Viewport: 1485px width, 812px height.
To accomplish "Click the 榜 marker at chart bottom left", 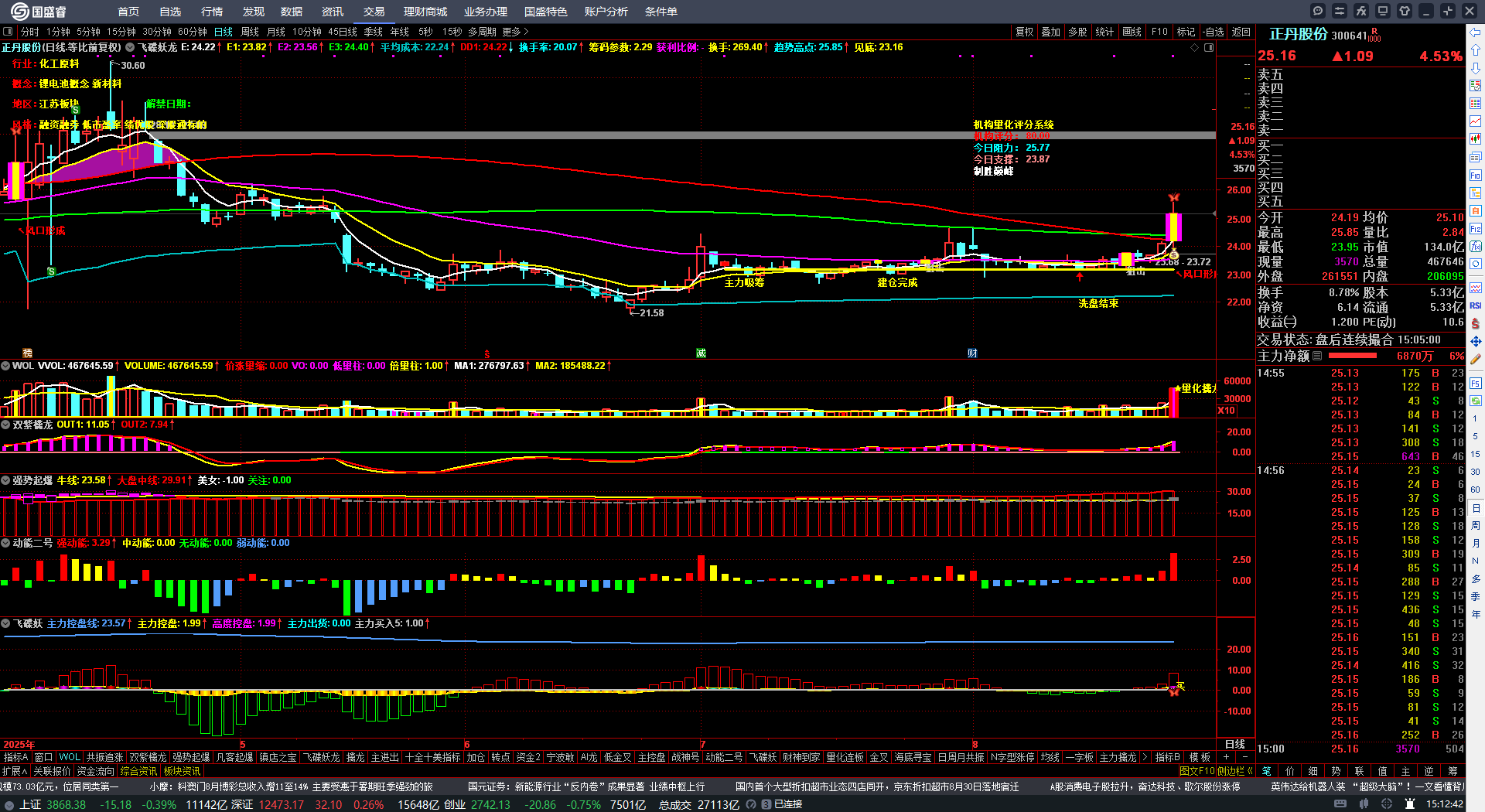I will click(x=28, y=353).
